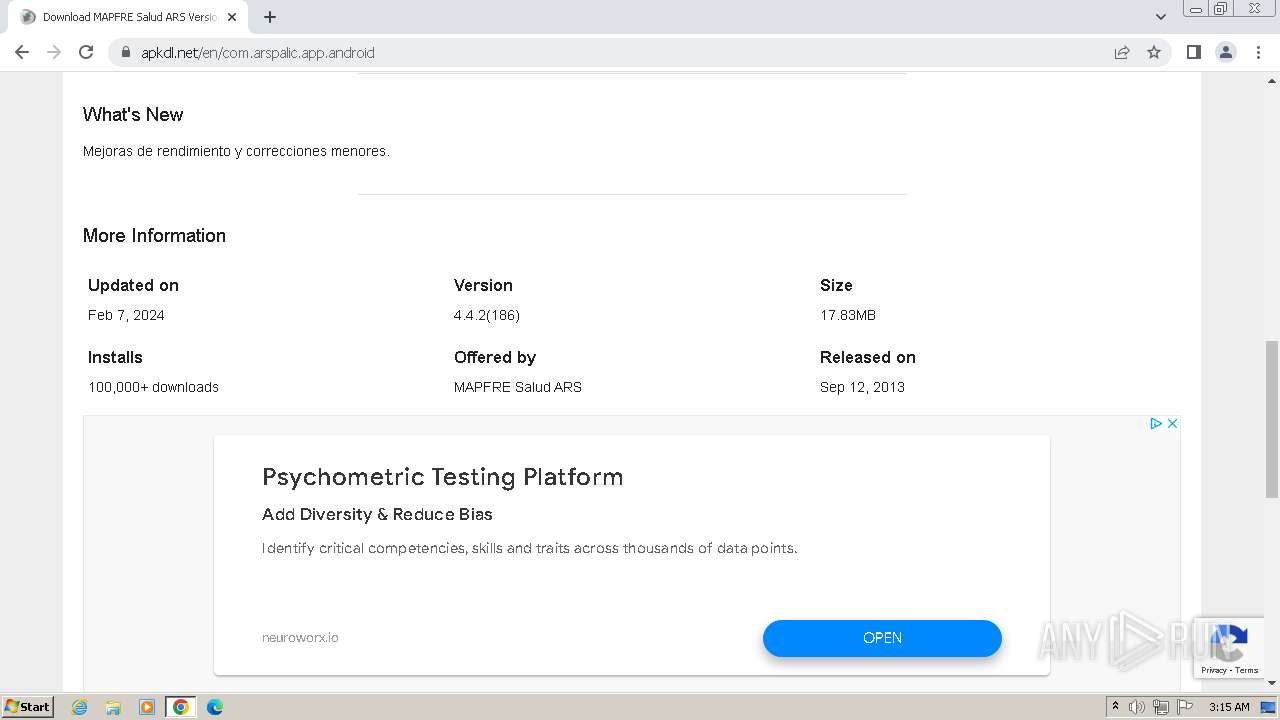
Task: Visit neuroworx.io ad link
Action: [x=300, y=638]
